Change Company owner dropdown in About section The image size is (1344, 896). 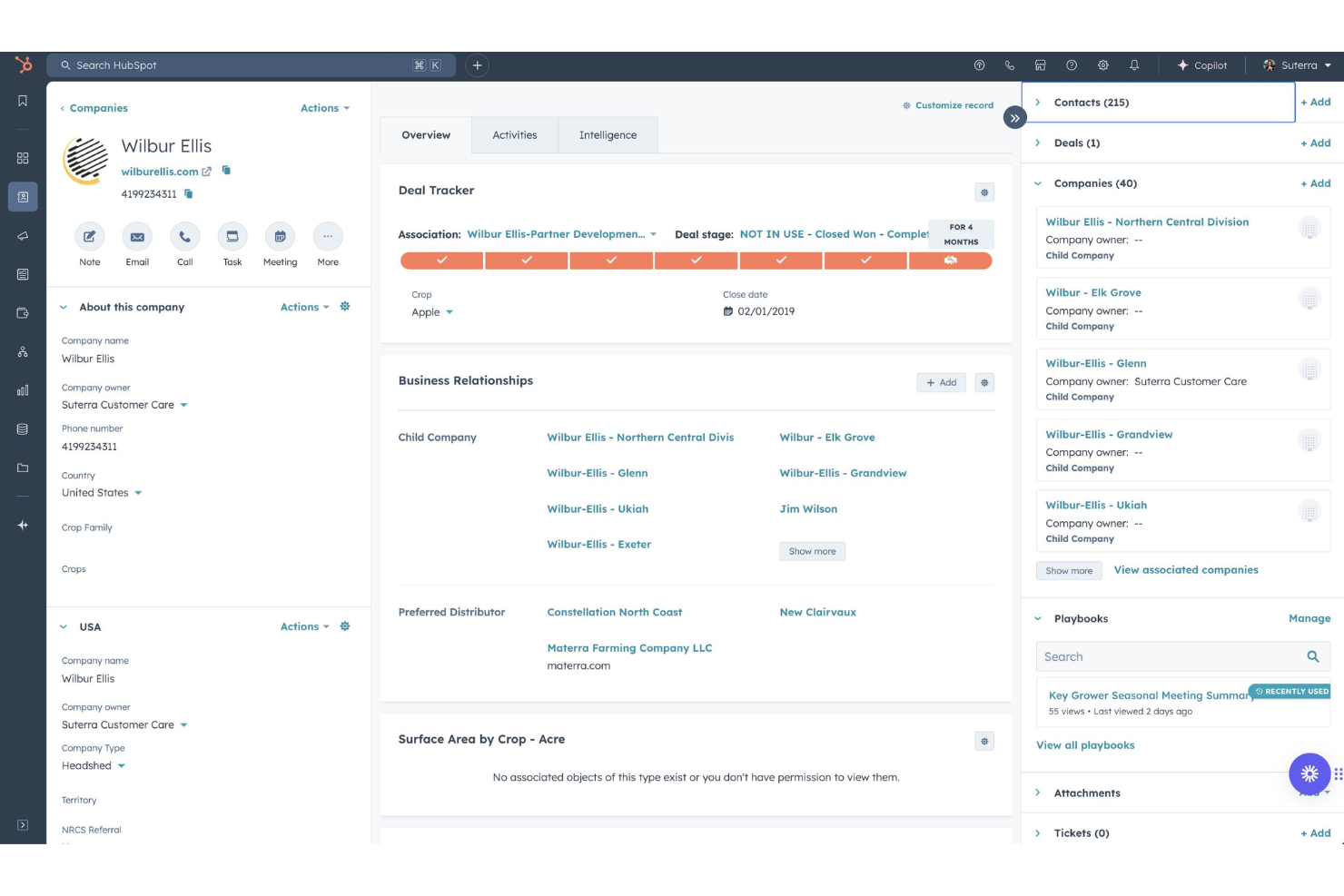tap(124, 405)
